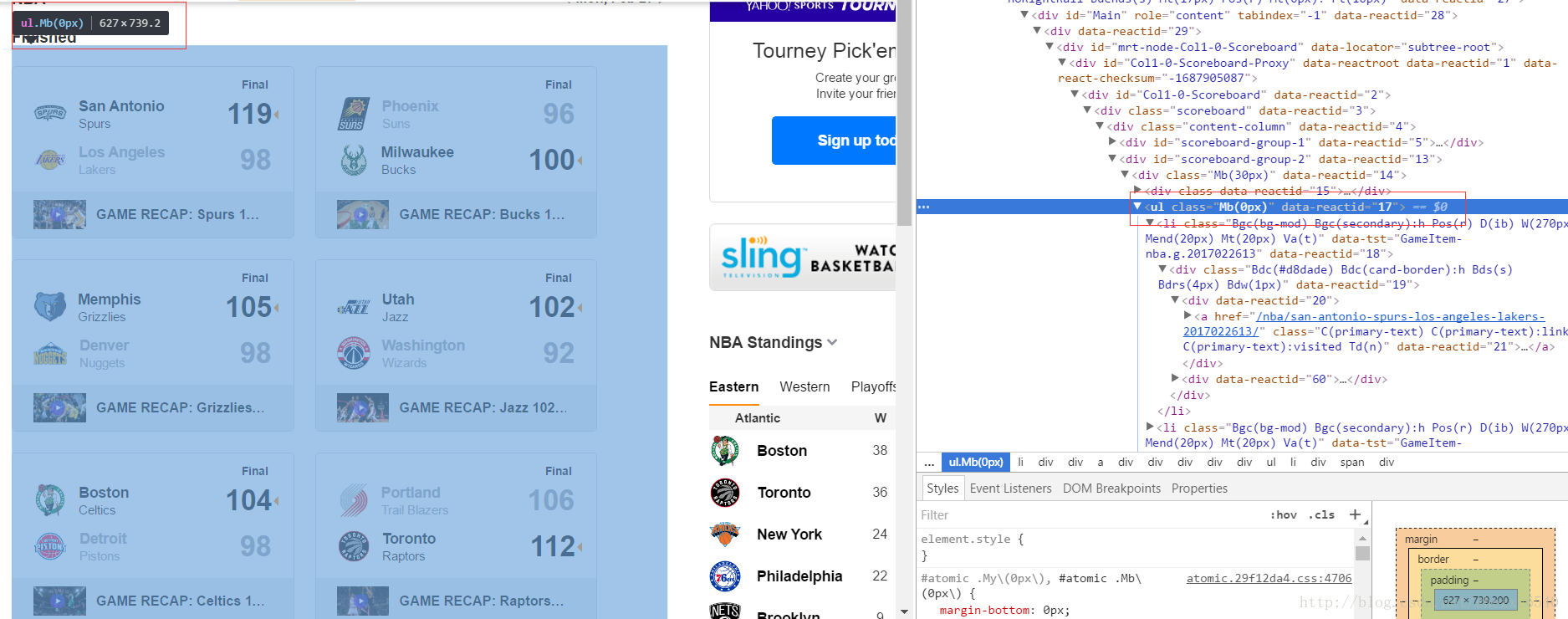Open the GAME RECAP: Spurs link
The image size is (1568, 619).
(177, 215)
